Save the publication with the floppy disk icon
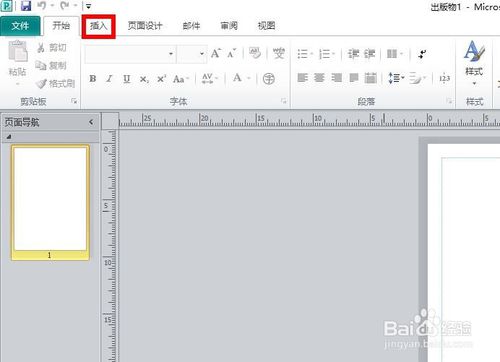This screenshot has width=500, height=362. pyautogui.click(x=26, y=5)
